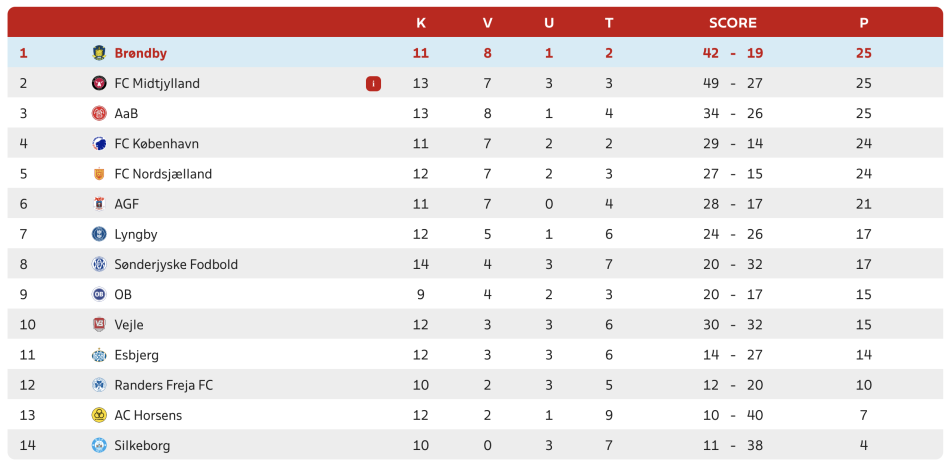Click the K matches played column header
Screen dimensions: 950x467
pyautogui.click(x=421, y=23)
